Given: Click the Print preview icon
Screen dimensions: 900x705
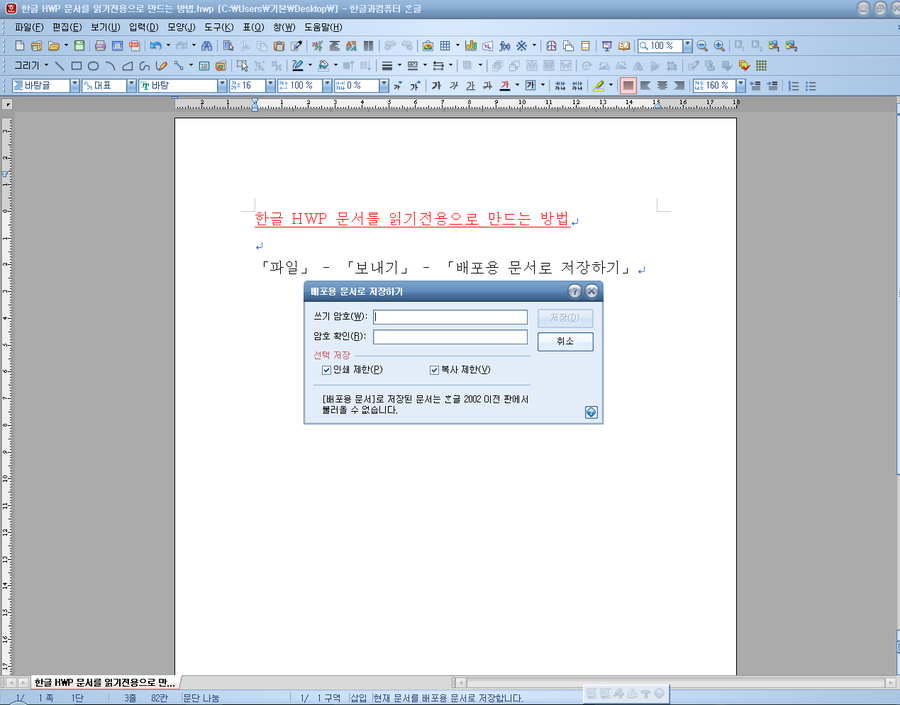Looking at the screenshot, I should (x=117, y=45).
